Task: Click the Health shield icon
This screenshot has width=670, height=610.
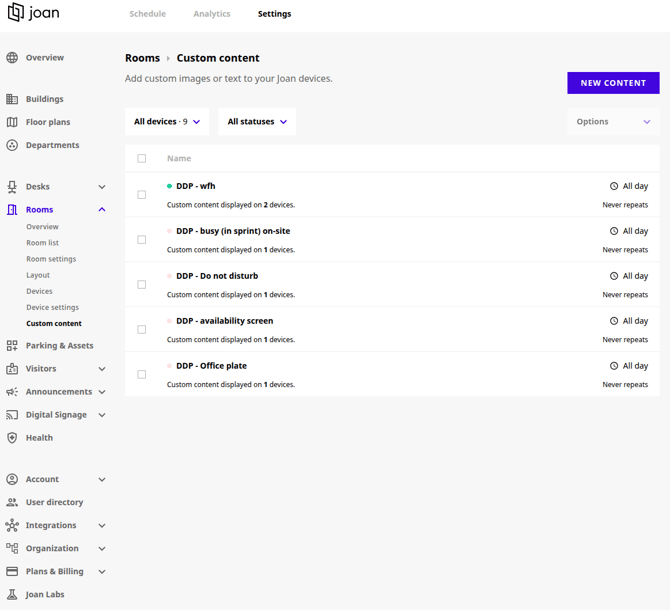Action: [12, 438]
